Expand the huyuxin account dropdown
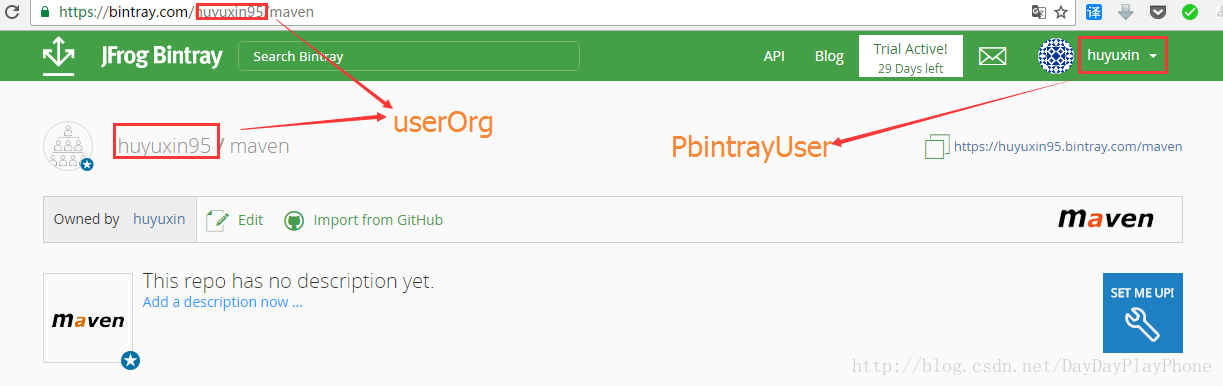The width and height of the screenshot is (1223, 386). click(x=1122, y=56)
